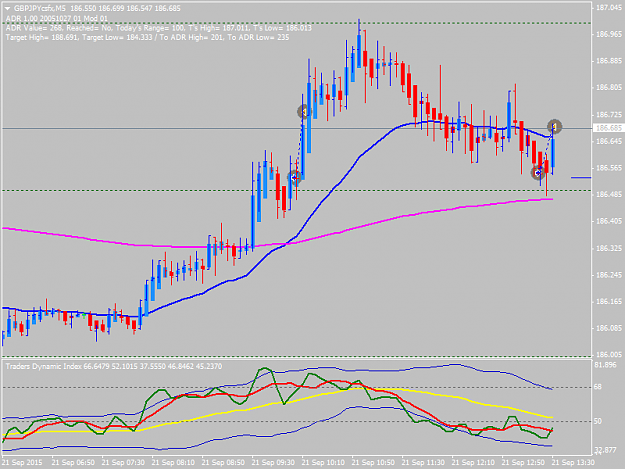Screen dimensions: 625x469
Task: Click the '21 Sep 07:30' time axis label
Action: tap(123, 463)
